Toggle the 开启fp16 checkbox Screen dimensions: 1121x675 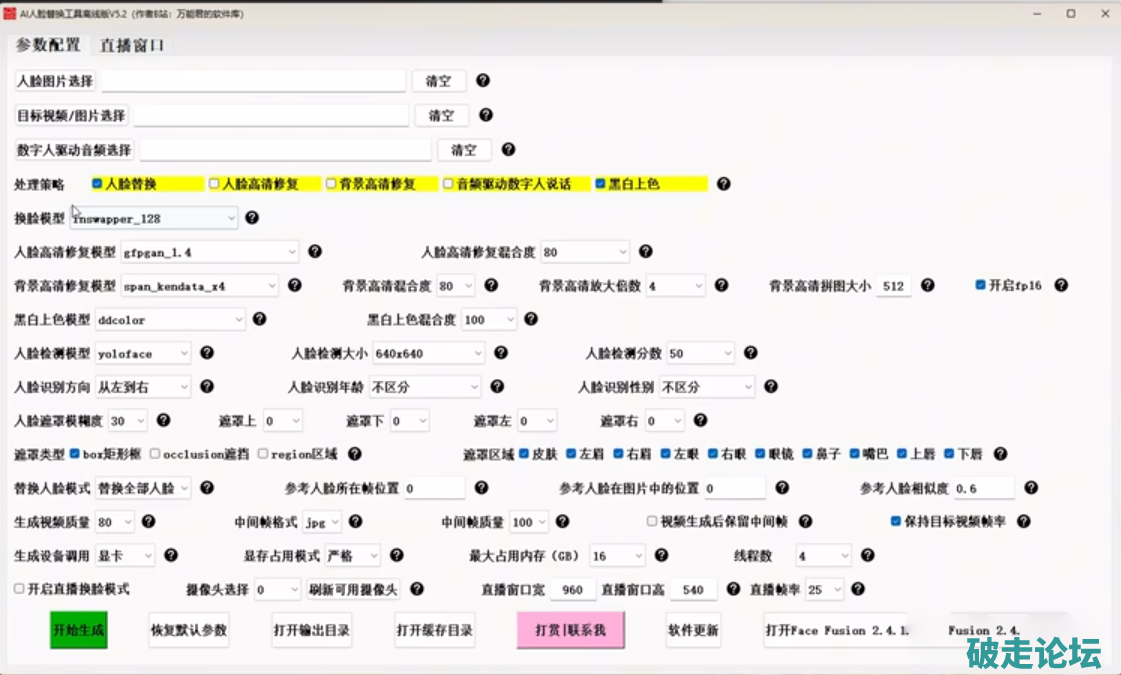click(x=981, y=285)
